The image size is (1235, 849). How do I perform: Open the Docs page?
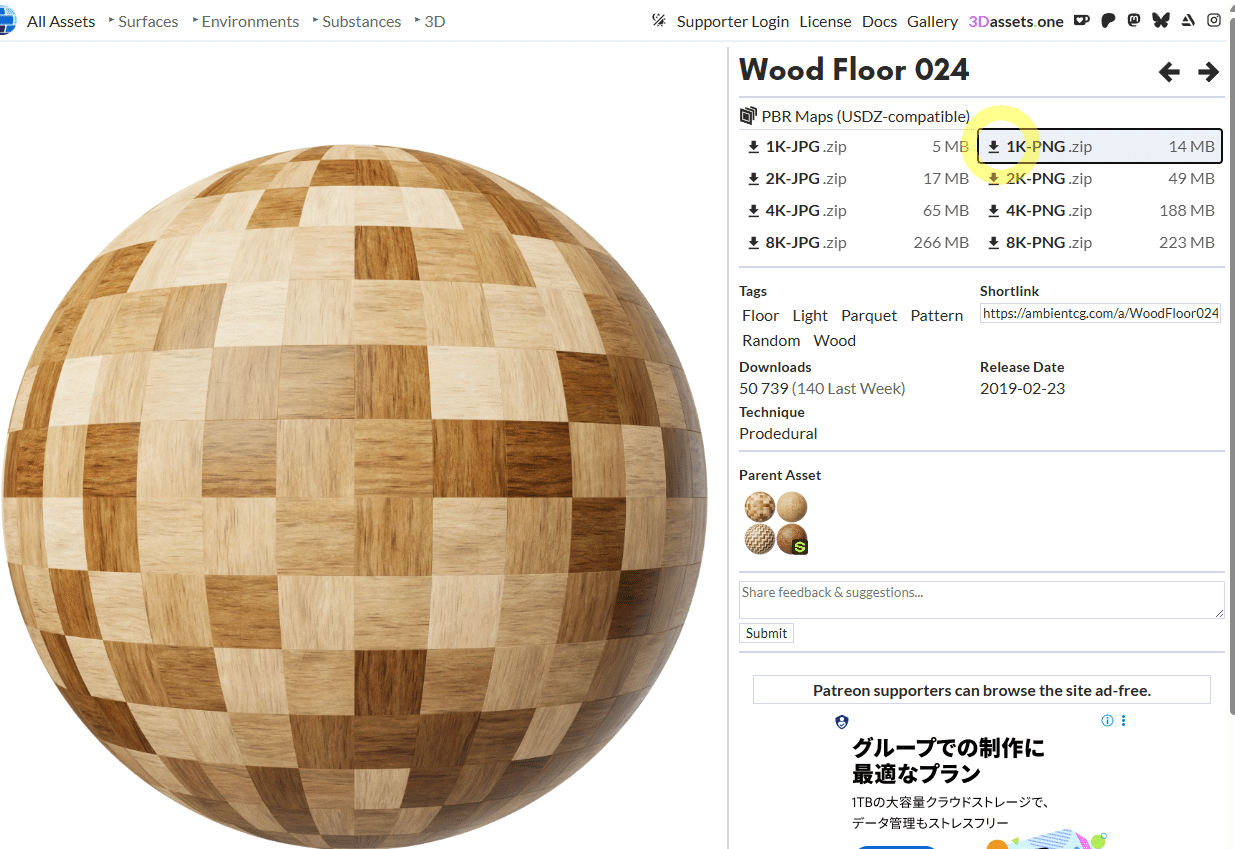tap(879, 21)
